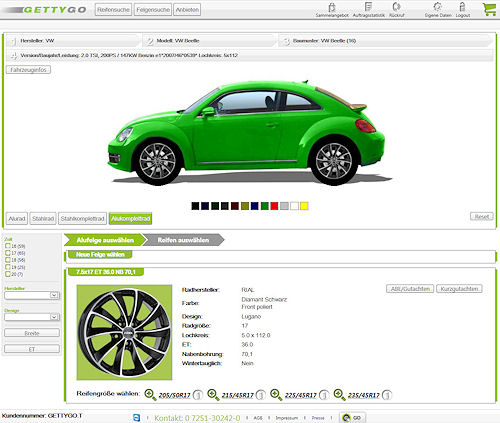
Task: Select the Alukomplettrad wheel type
Action: (x=130, y=219)
